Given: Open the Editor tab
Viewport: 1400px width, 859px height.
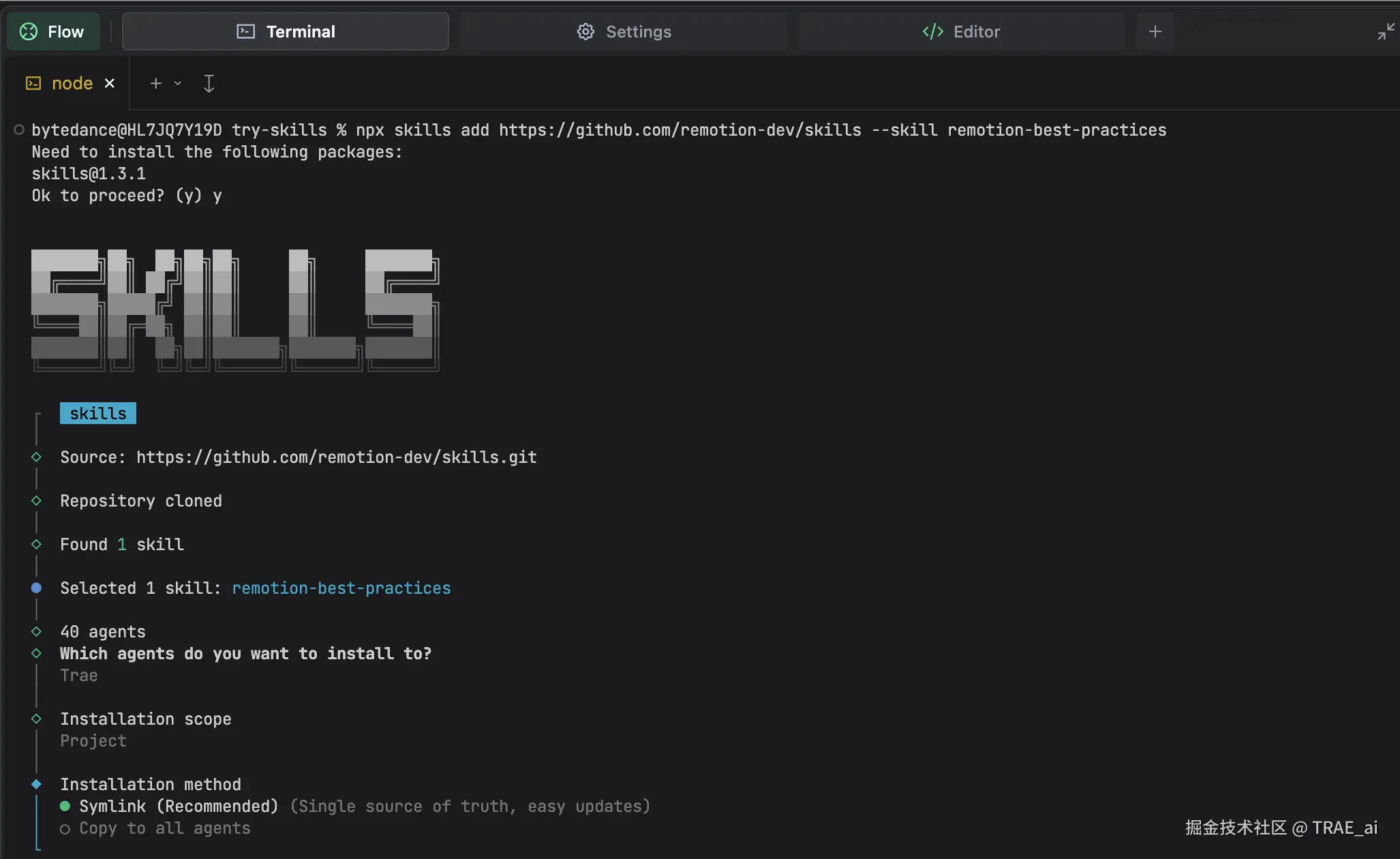Looking at the screenshot, I should pyautogui.click(x=961, y=31).
